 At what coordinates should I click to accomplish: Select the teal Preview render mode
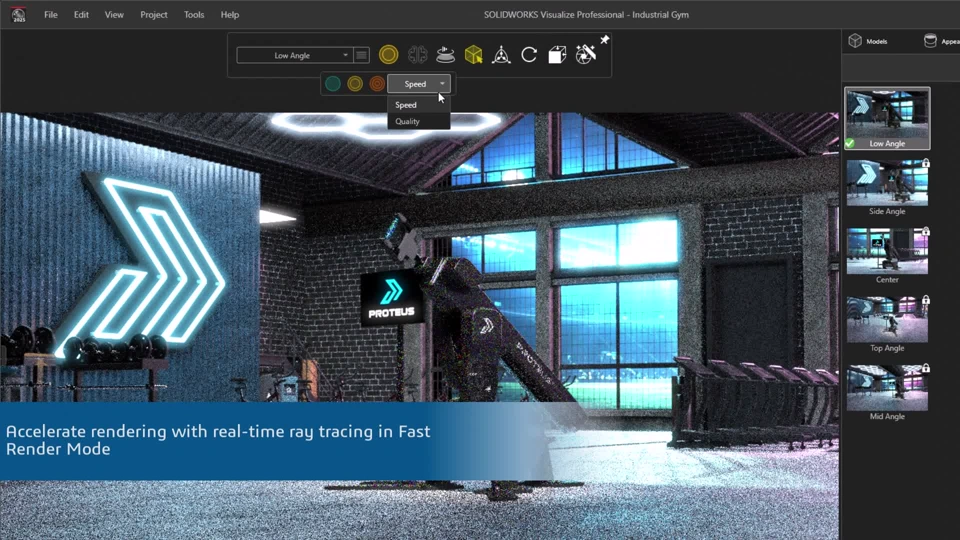(332, 84)
